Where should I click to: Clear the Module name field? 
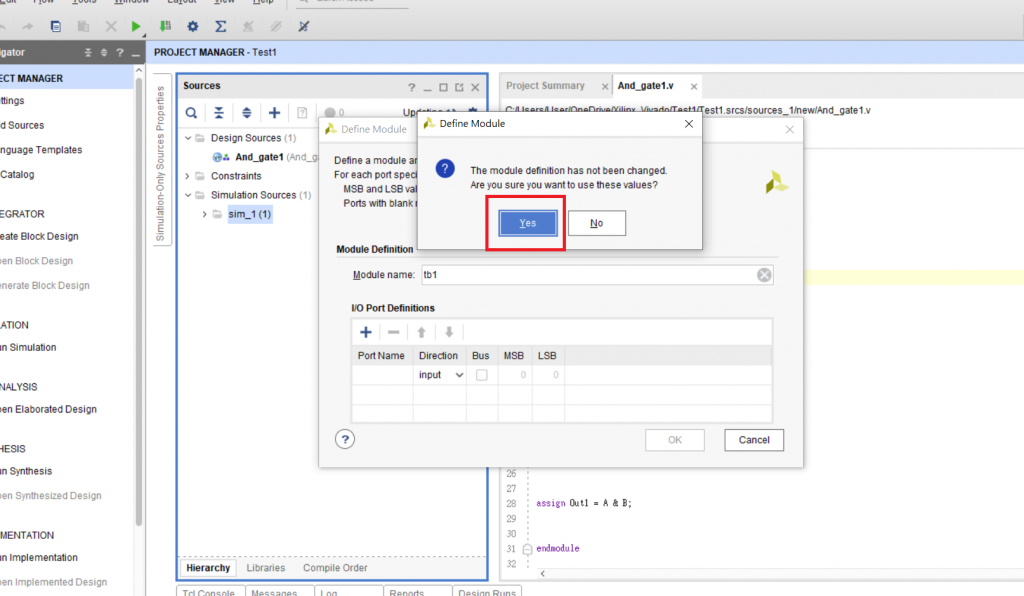pyautogui.click(x=764, y=275)
